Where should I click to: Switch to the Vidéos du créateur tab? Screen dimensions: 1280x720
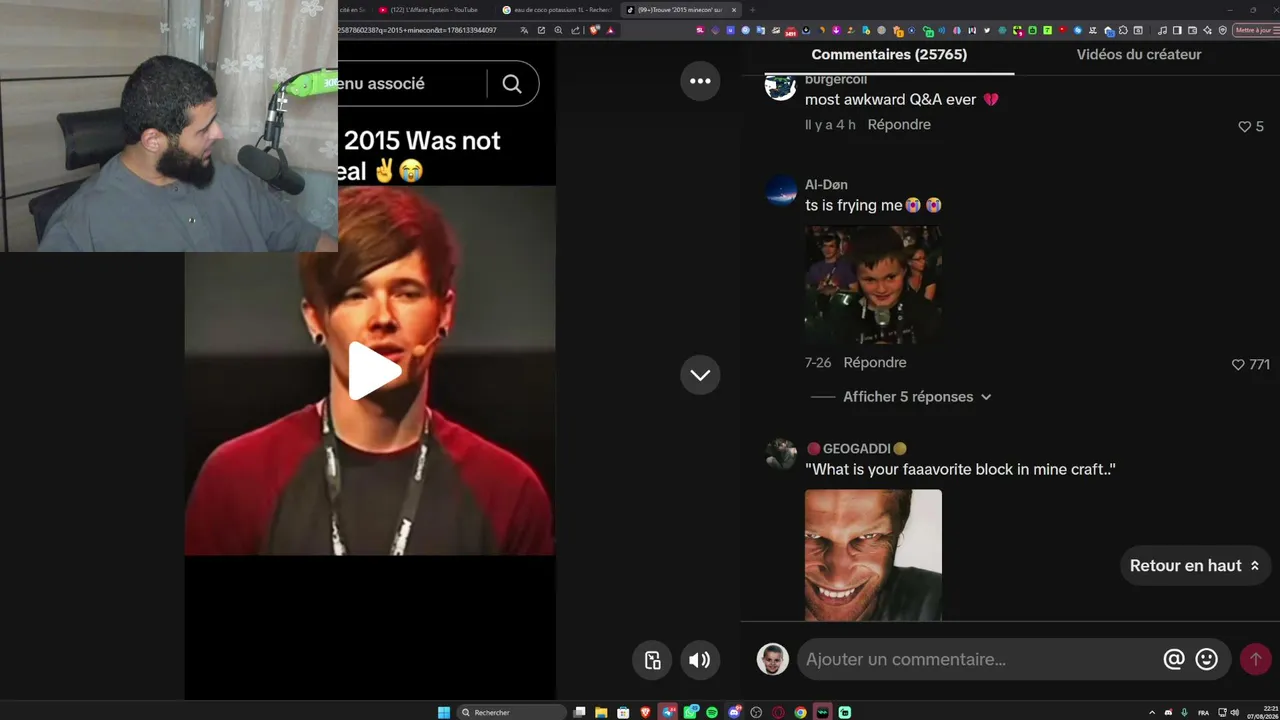coord(1139,55)
